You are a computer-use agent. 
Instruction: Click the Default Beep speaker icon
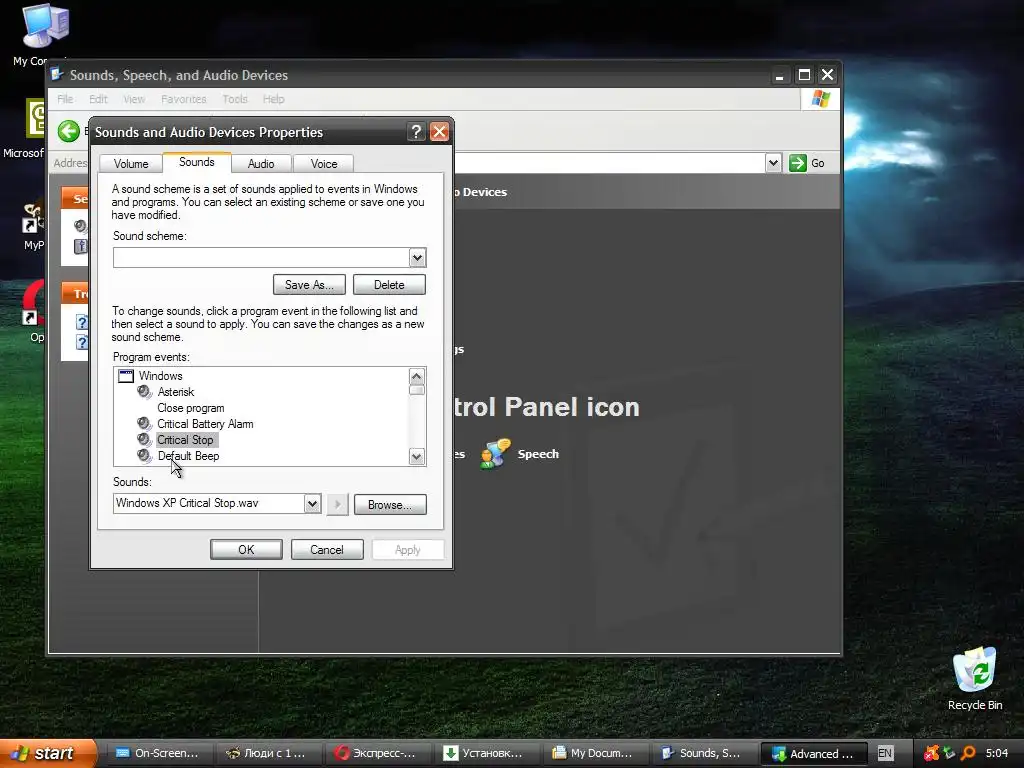(x=144, y=456)
